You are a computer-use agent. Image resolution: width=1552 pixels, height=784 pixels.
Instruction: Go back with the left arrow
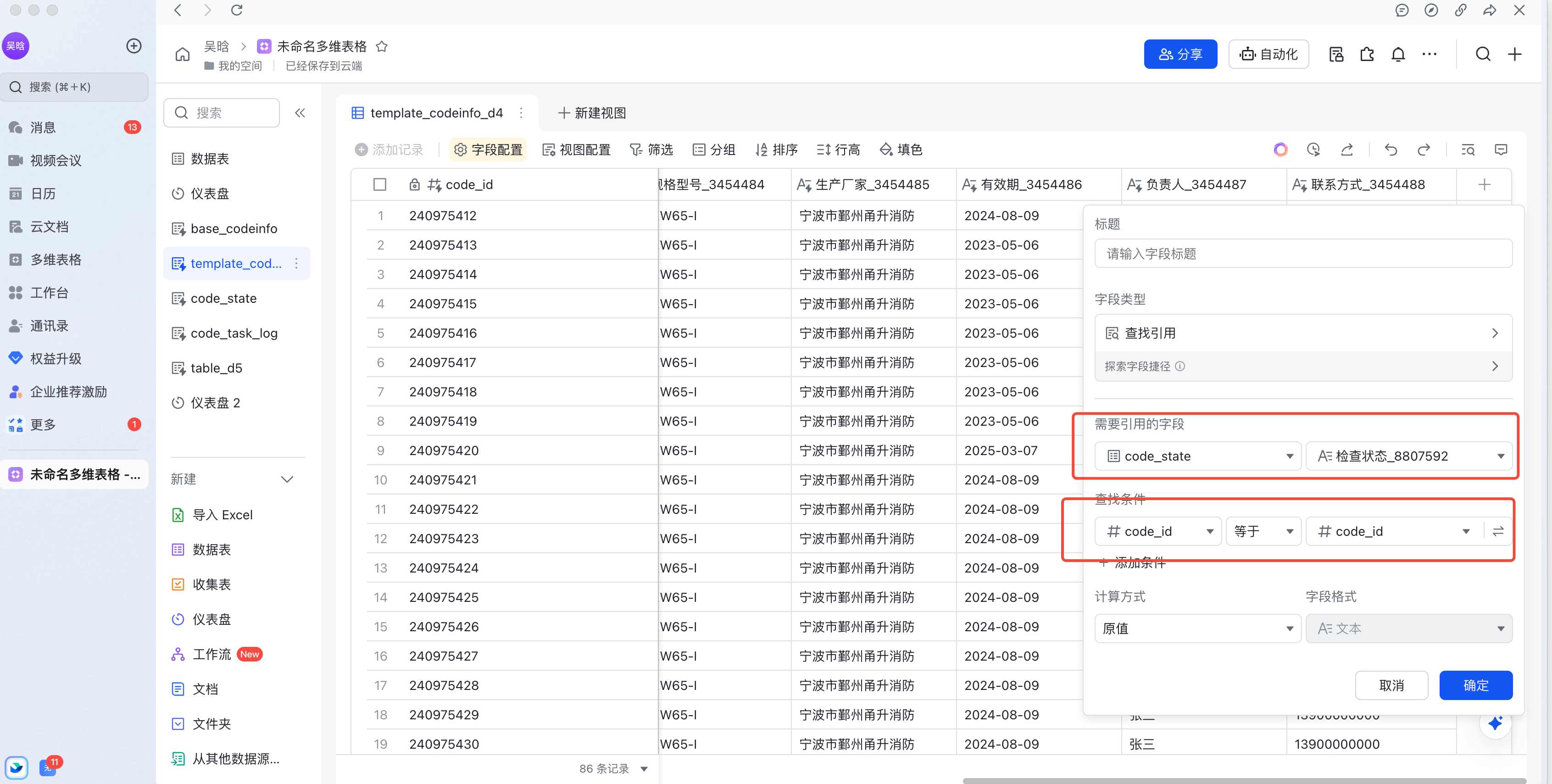[178, 10]
